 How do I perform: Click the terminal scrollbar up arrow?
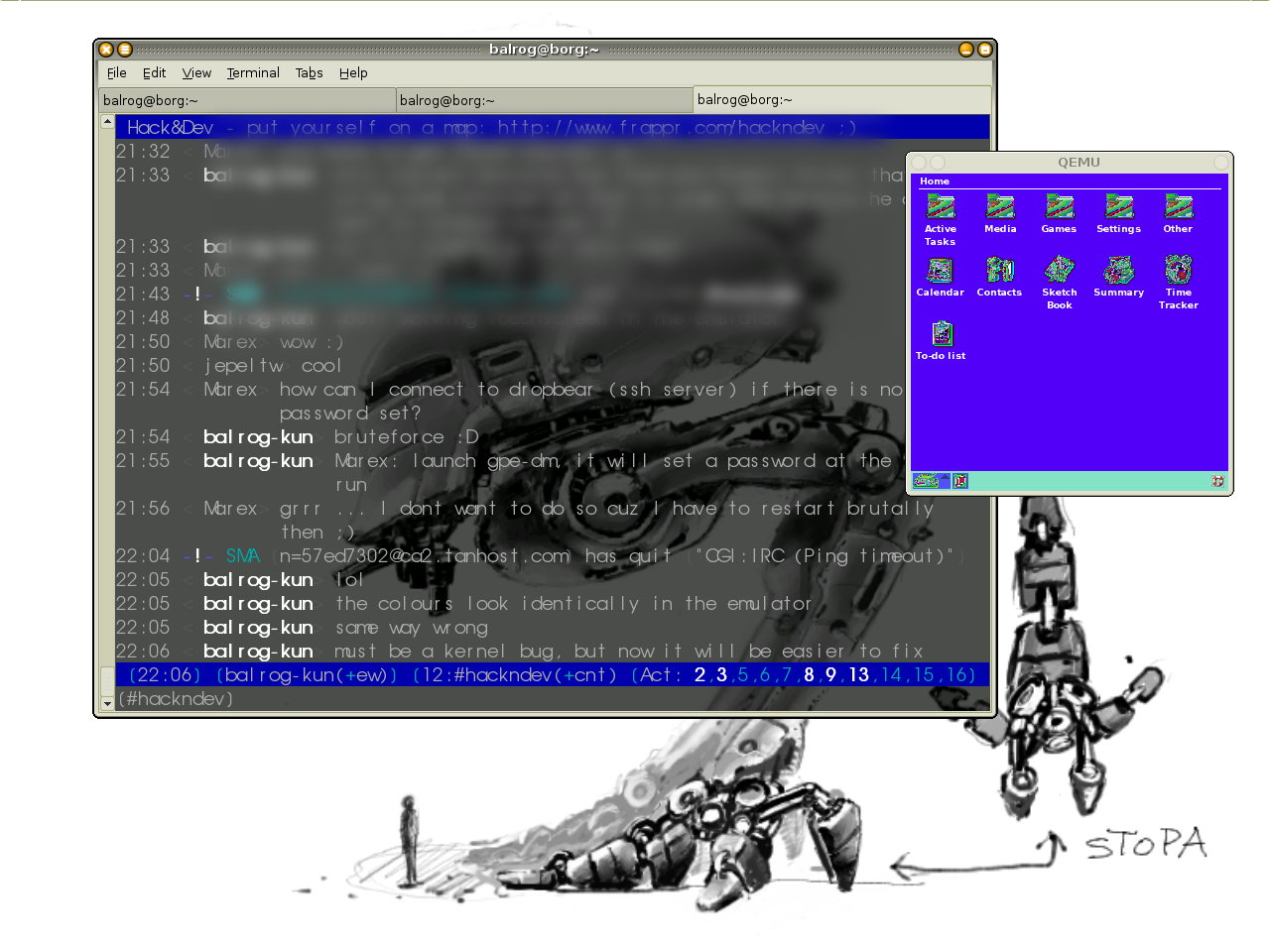[107, 122]
